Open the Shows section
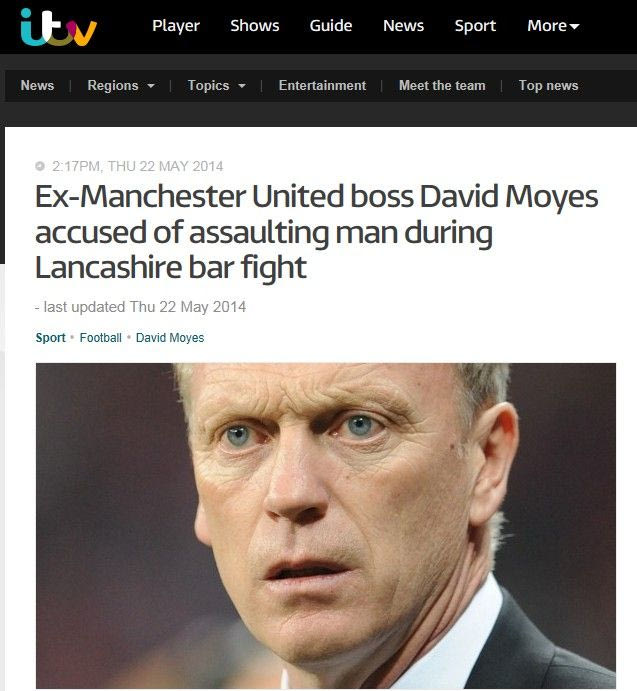637x691 pixels. [255, 26]
